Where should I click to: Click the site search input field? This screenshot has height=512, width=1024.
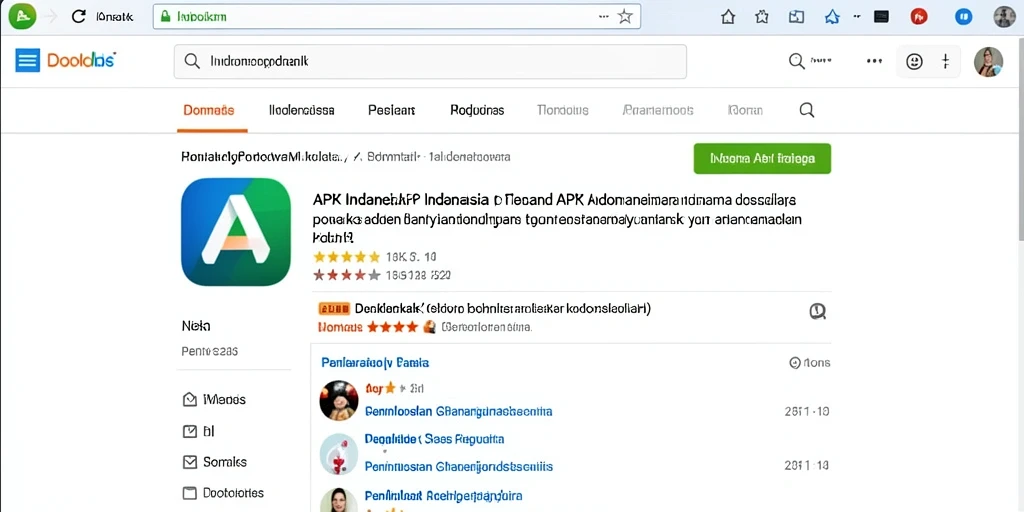[430, 61]
